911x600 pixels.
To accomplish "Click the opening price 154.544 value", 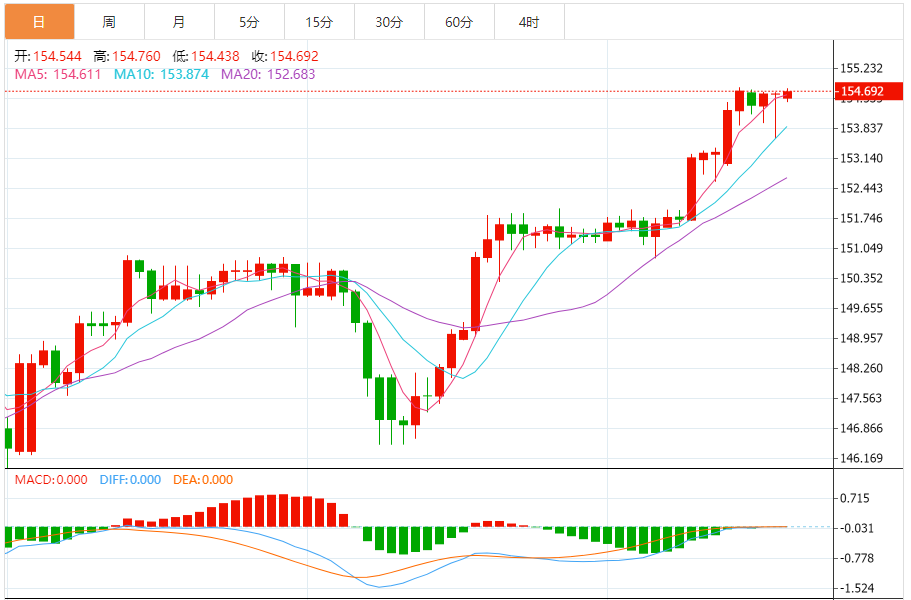I will (57, 56).
